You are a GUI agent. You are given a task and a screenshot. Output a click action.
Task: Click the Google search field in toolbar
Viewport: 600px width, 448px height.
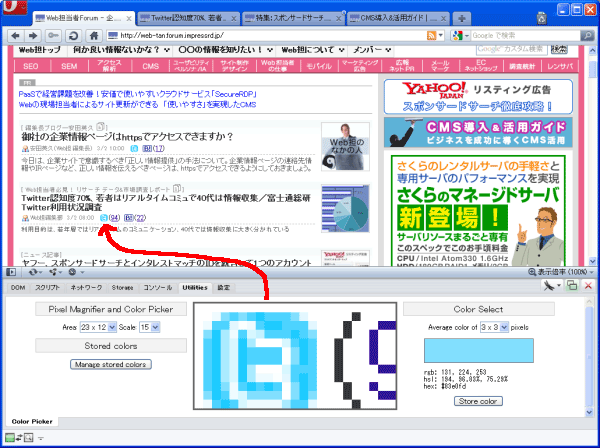(x=525, y=36)
